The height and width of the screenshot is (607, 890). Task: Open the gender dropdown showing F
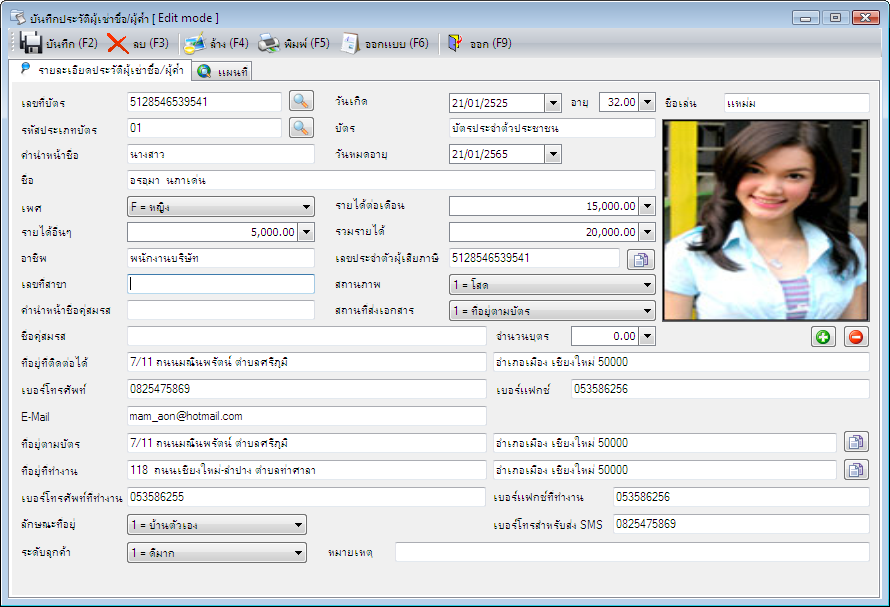tap(221, 207)
